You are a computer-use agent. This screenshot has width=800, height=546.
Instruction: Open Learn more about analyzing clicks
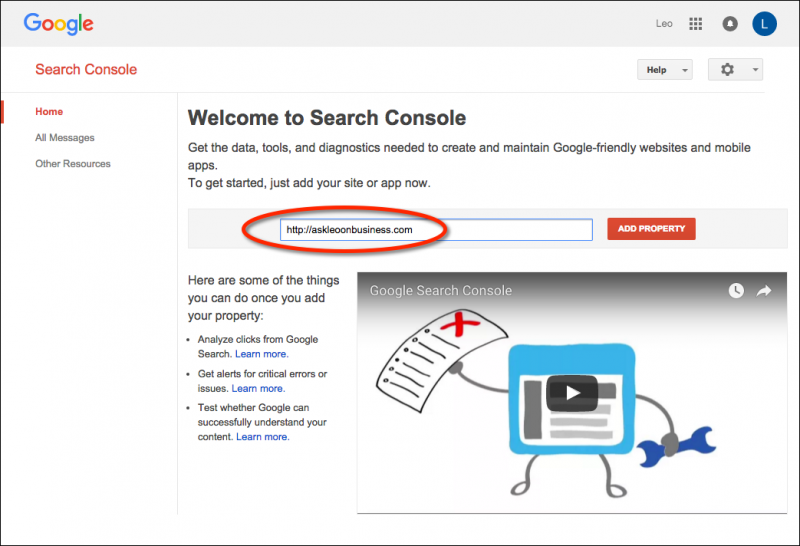click(262, 354)
